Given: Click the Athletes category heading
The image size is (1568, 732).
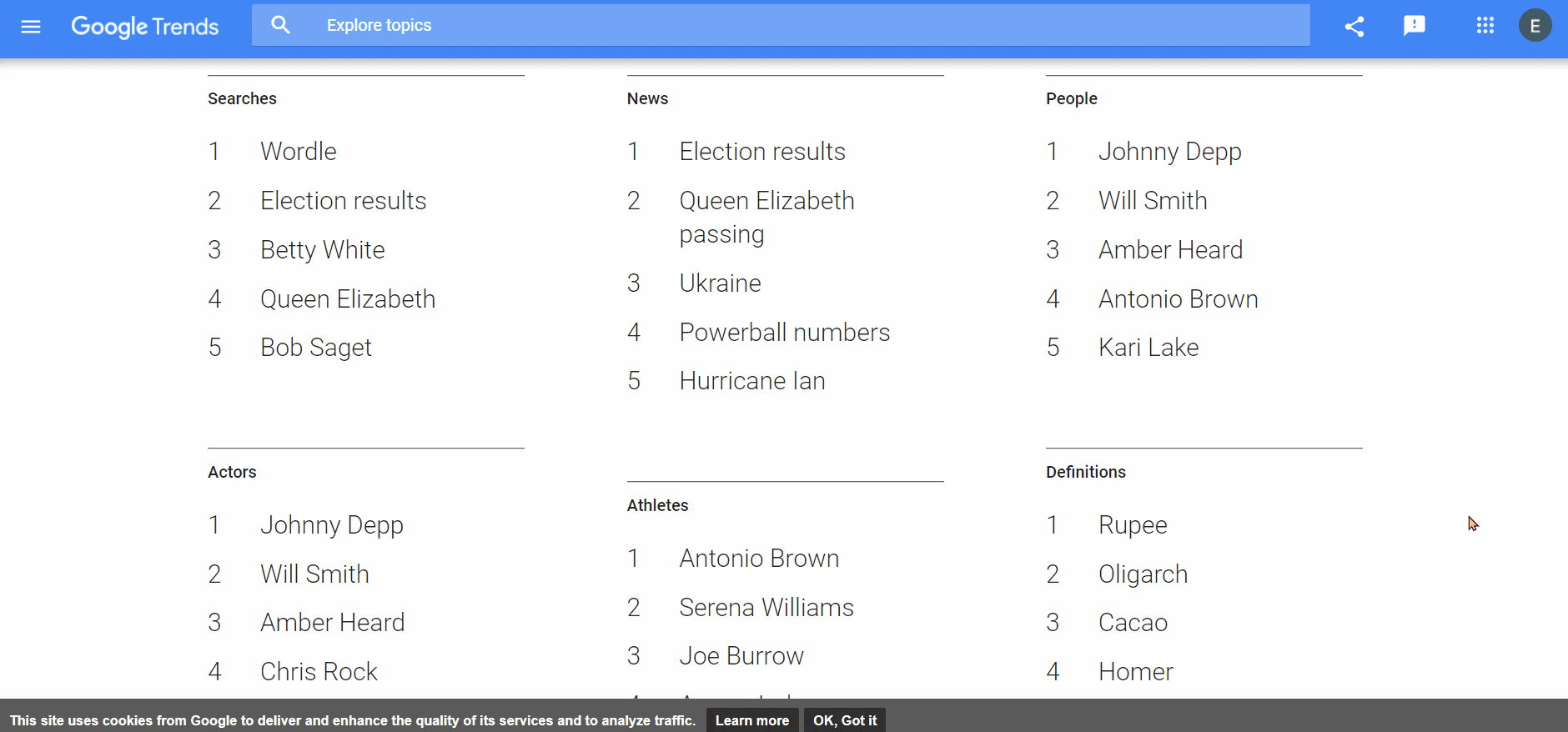Looking at the screenshot, I should tap(657, 505).
